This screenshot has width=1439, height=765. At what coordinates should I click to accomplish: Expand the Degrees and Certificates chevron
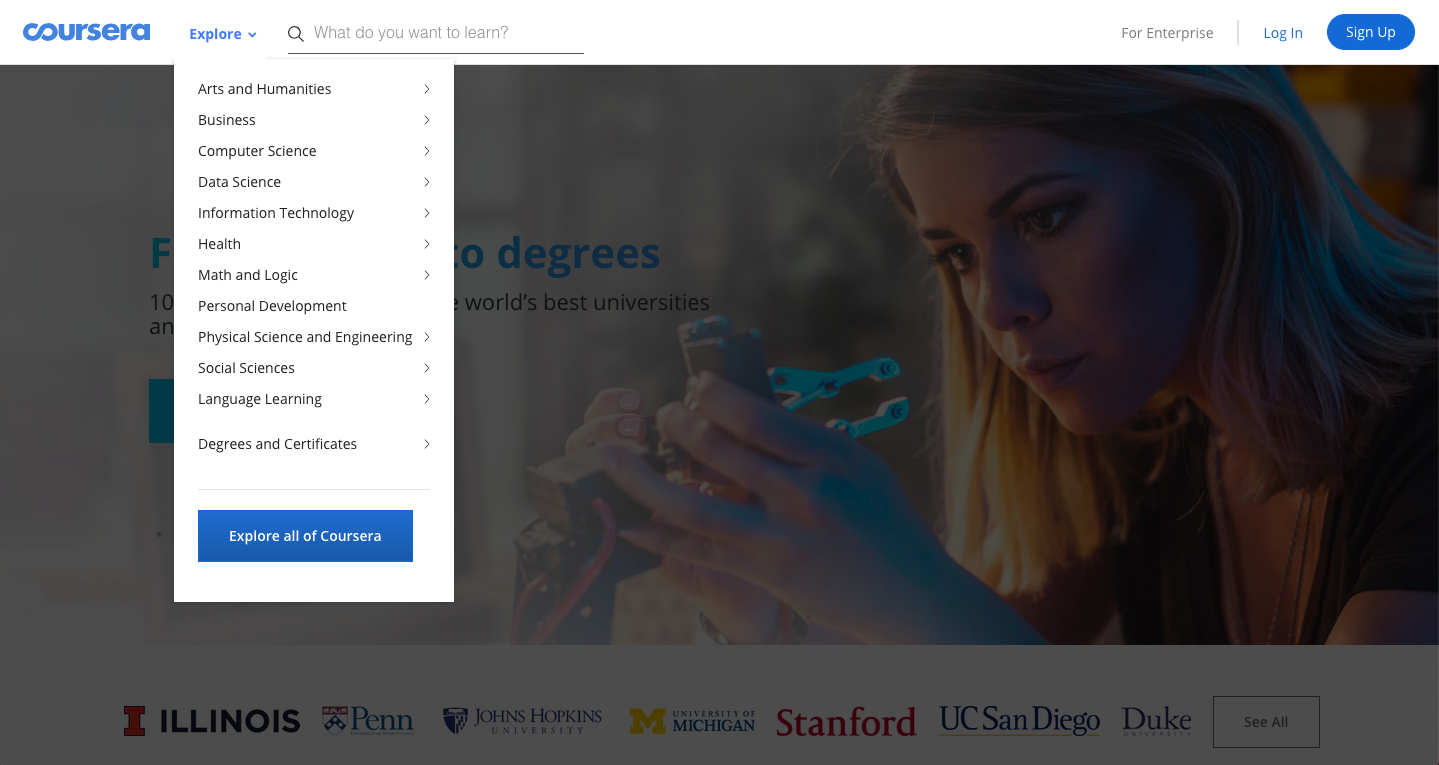coord(427,444)
